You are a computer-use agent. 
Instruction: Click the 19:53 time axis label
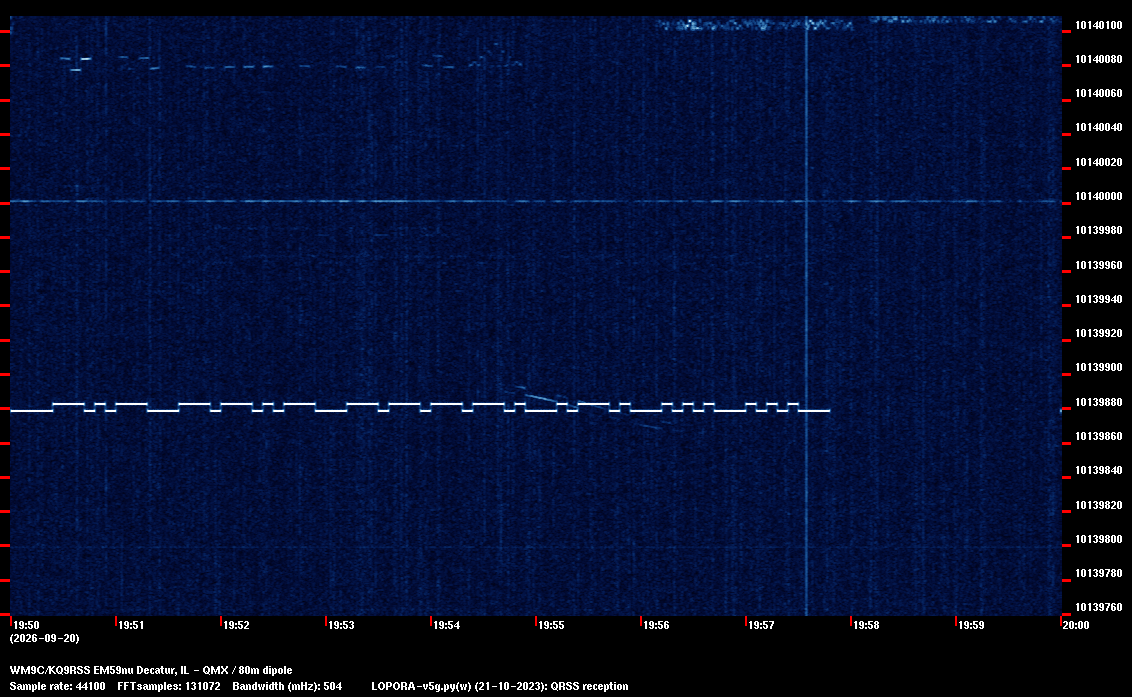[341, 625]
